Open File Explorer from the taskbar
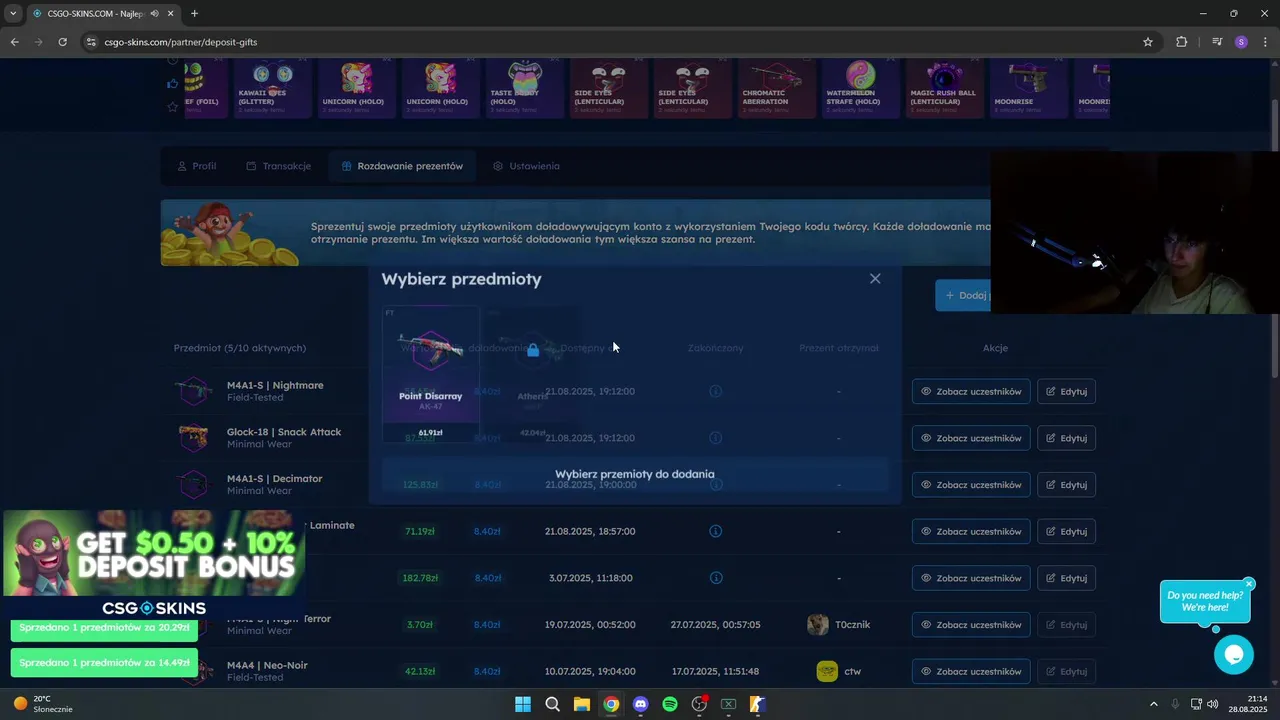 [581, 704]
